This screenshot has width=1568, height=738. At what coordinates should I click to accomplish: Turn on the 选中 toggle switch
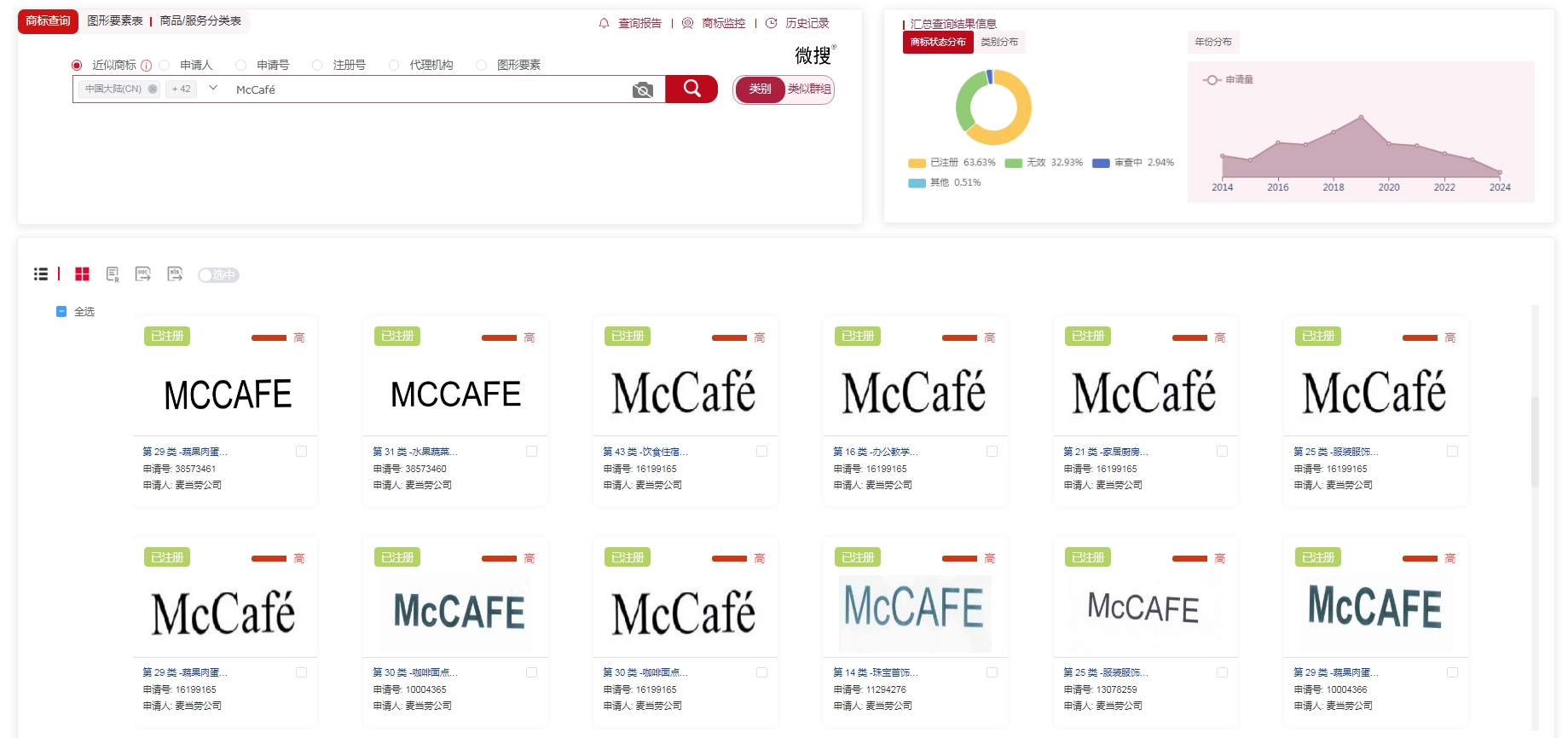tap(218, 275)
